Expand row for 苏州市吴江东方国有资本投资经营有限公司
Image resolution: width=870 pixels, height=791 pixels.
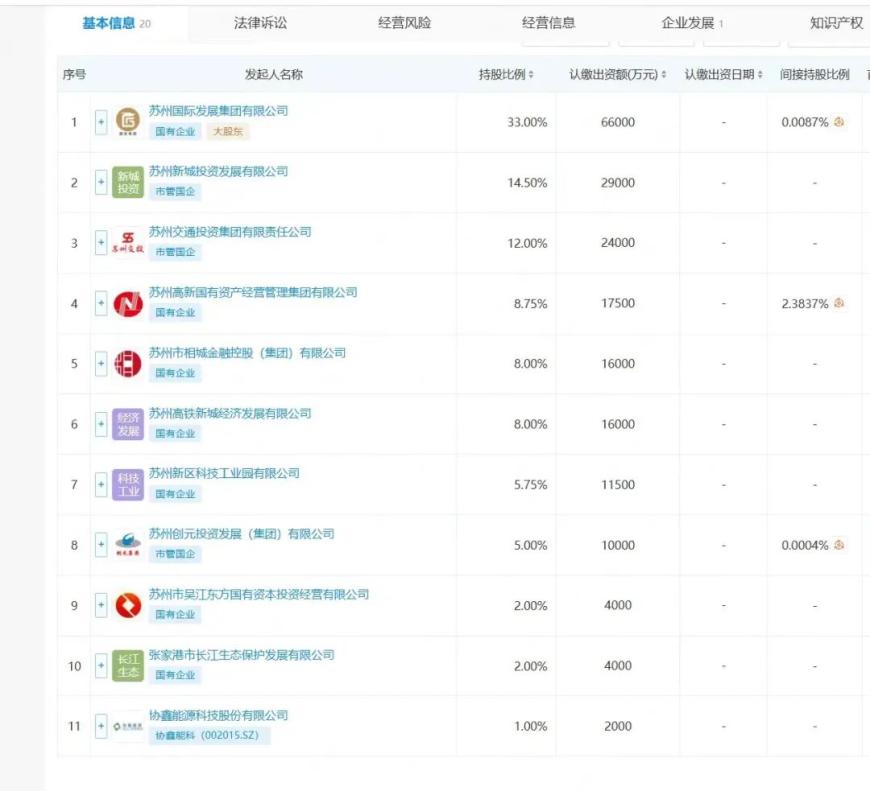[x=101, y=605]
